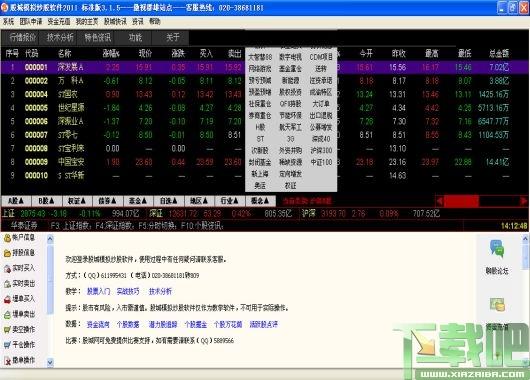This screenshot has width=530, height=380.
Task: Click sidebar scroll-down arrow near 撤单操作
Action: tap(50, 363)
